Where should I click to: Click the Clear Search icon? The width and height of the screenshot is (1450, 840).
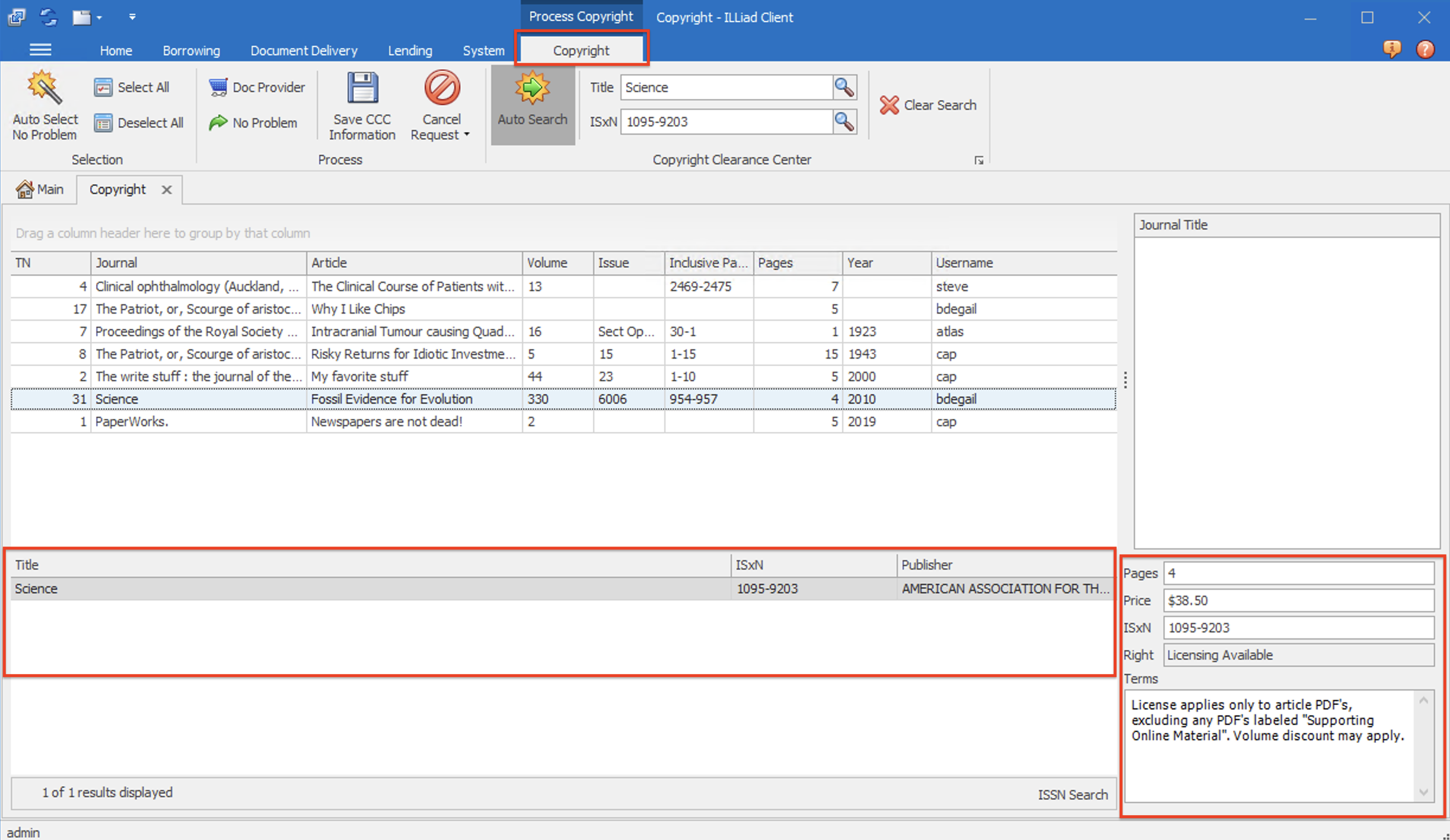point(889,105)
